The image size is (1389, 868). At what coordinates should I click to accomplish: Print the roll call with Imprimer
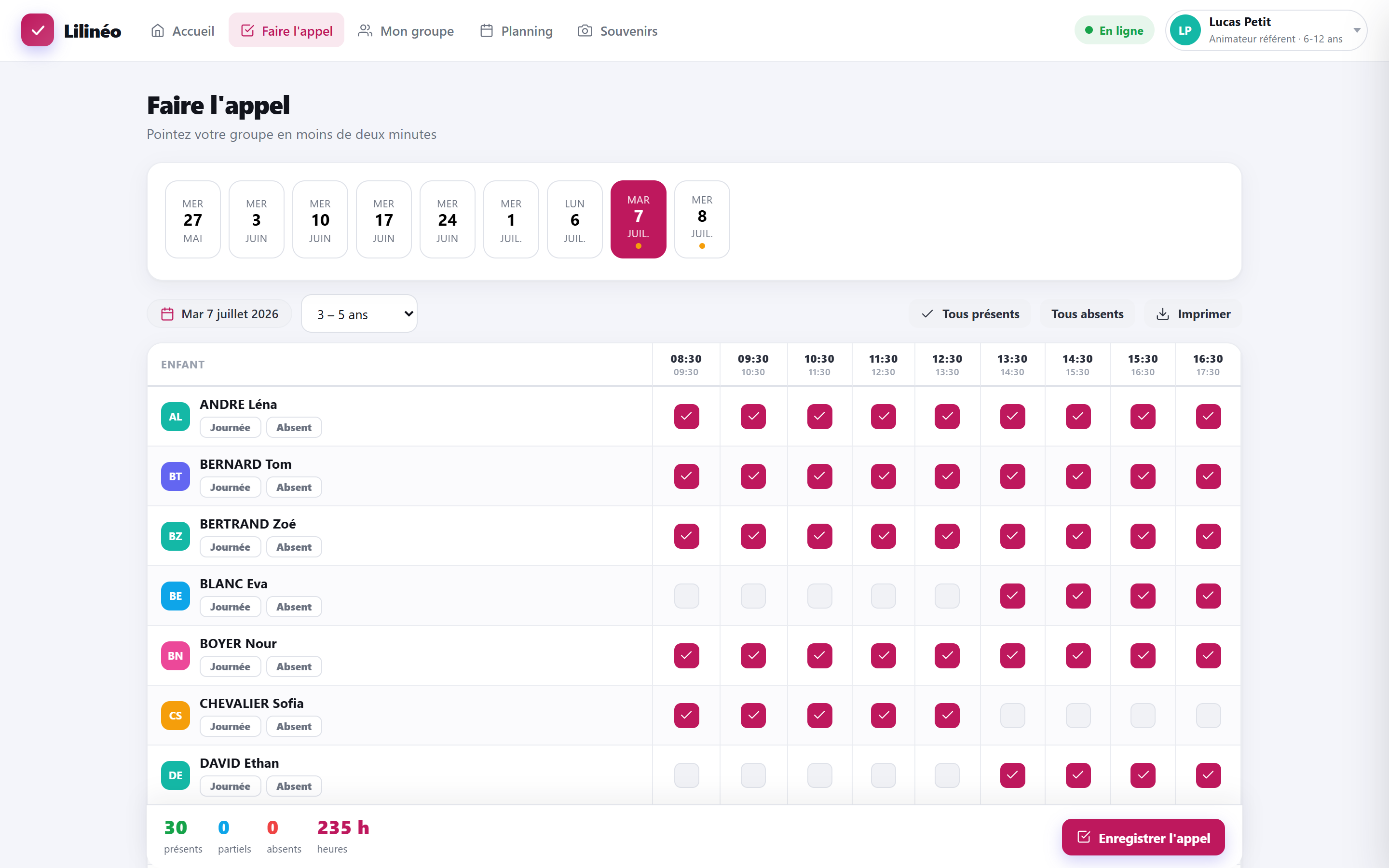(1193, 314)
